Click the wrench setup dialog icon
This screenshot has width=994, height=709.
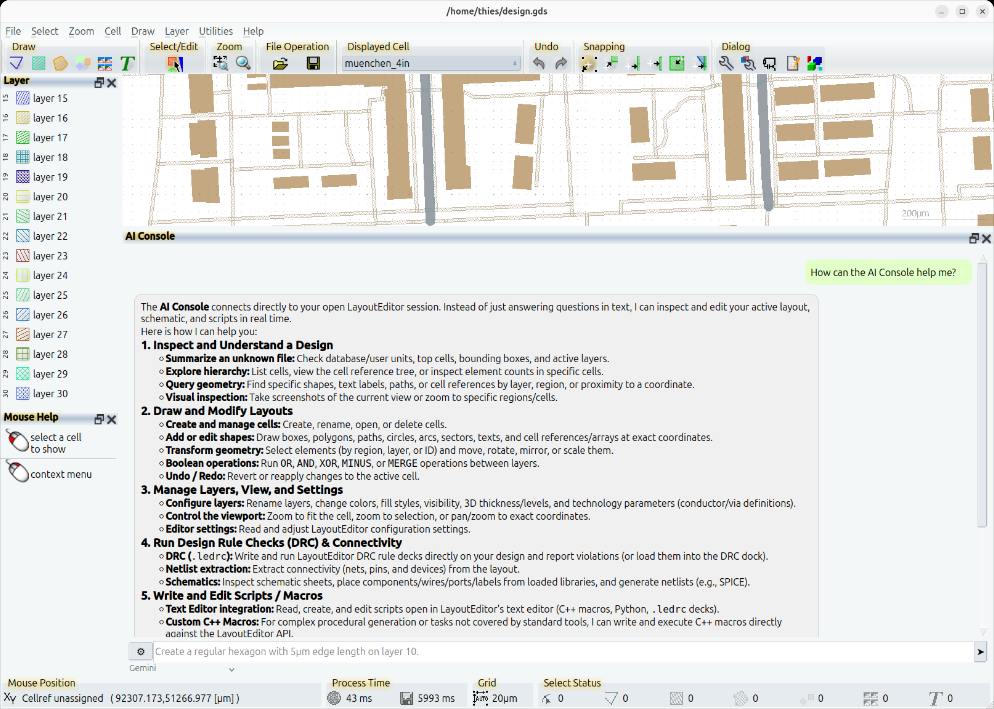726,63
